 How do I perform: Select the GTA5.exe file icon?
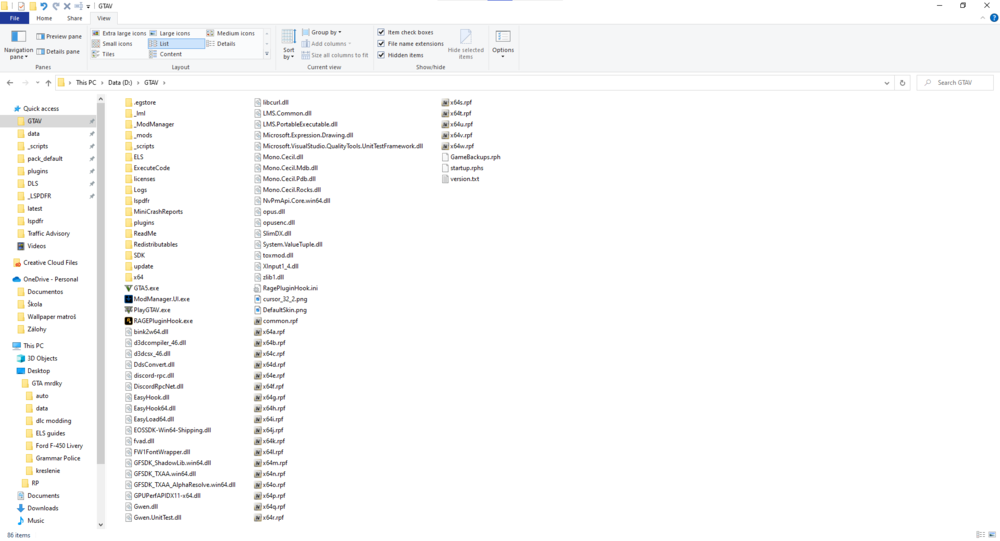pyautogui.click(x=129, y=288)
